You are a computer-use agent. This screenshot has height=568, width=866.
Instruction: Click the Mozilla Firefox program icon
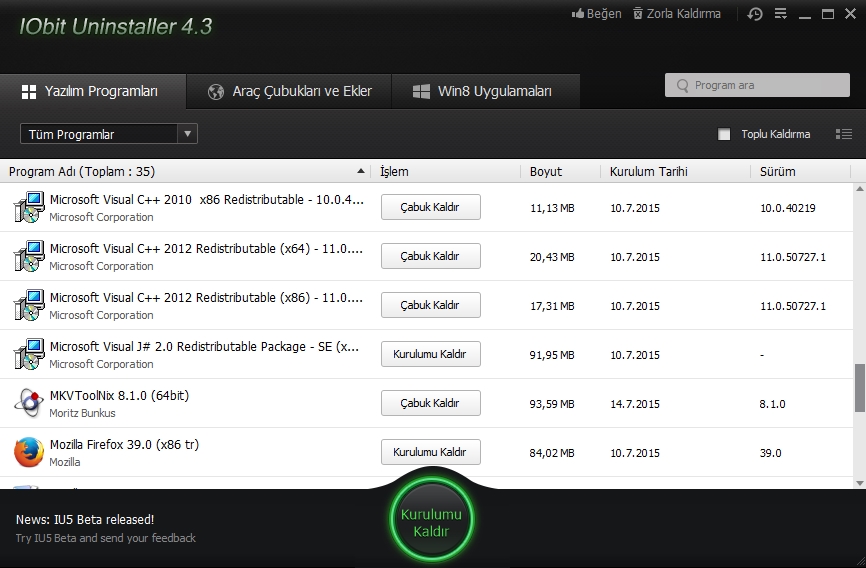(28, 452)
